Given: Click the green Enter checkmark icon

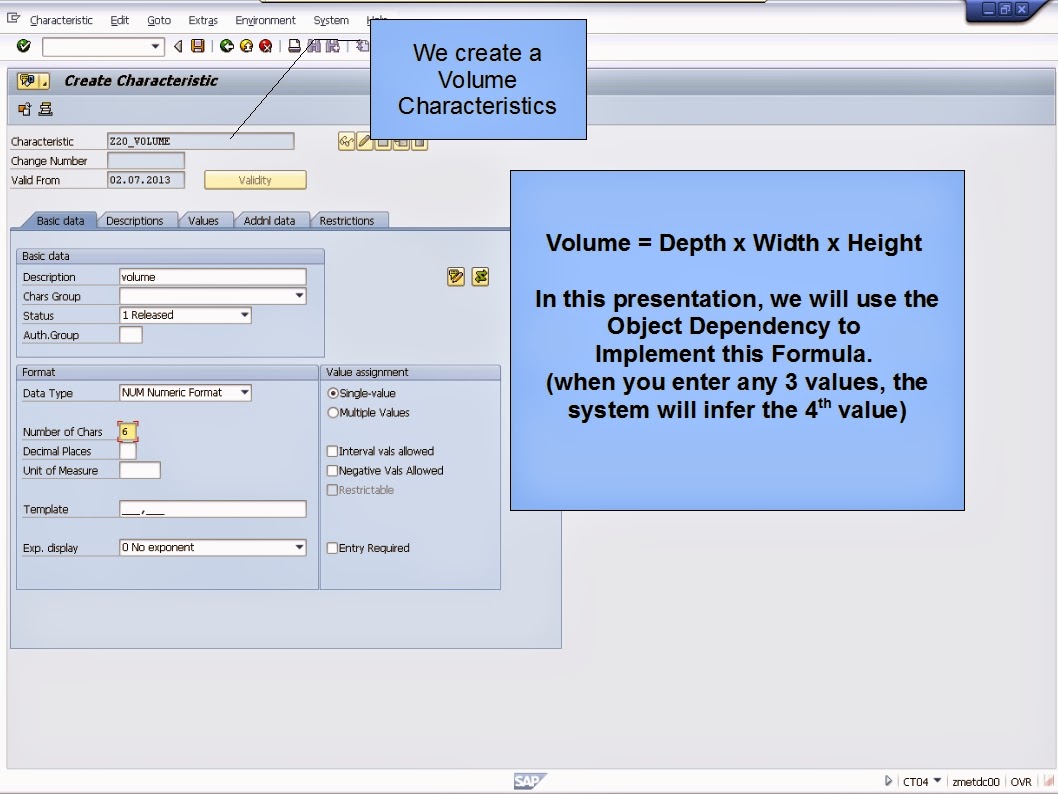Looking at the screenshot, I should point(24,46).
